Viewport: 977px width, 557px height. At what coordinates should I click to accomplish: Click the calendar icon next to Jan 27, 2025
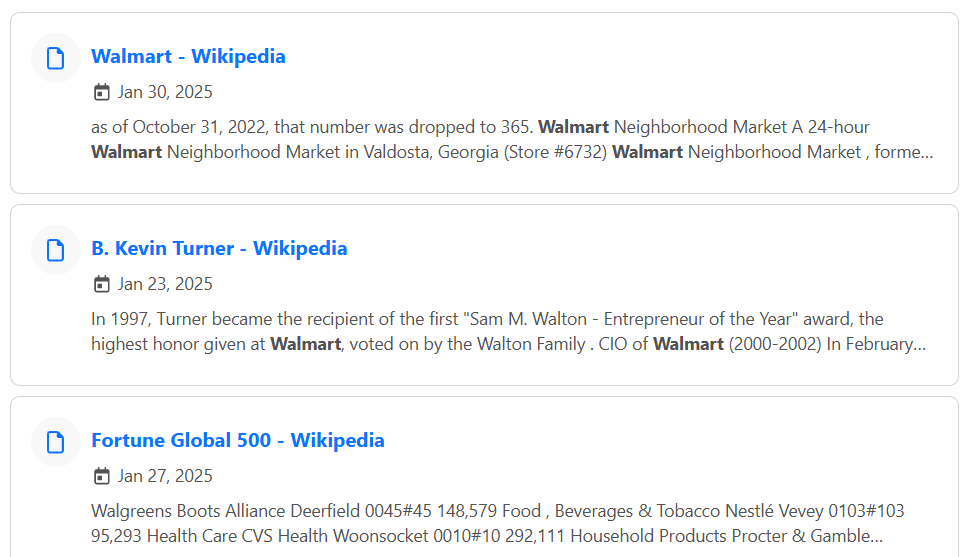point(102,476)
